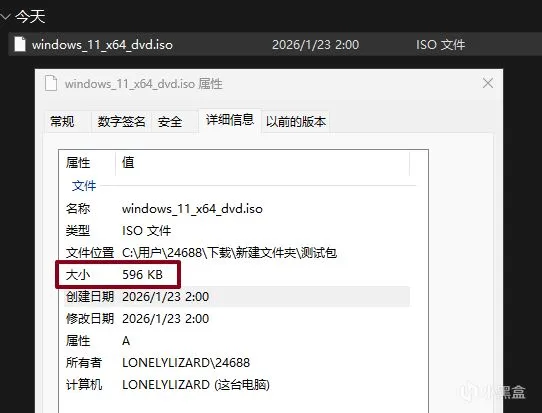Open the 数字签名 tab
The image size is (542, 413).
tap(121, 122)
